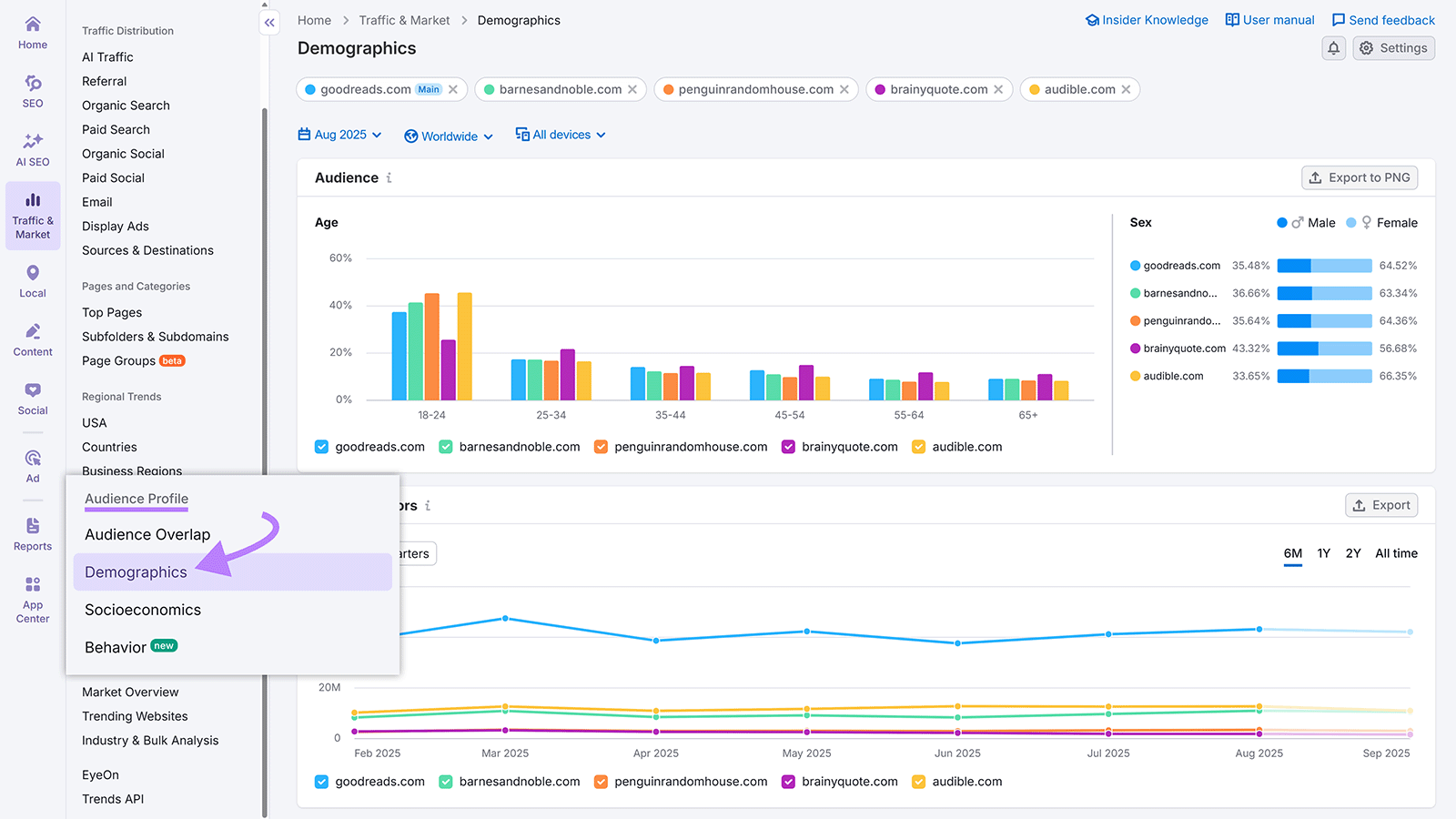Open the All devices dropdown
The width and height of the screenshot is (1456, 819).
(x=560, y=134)
